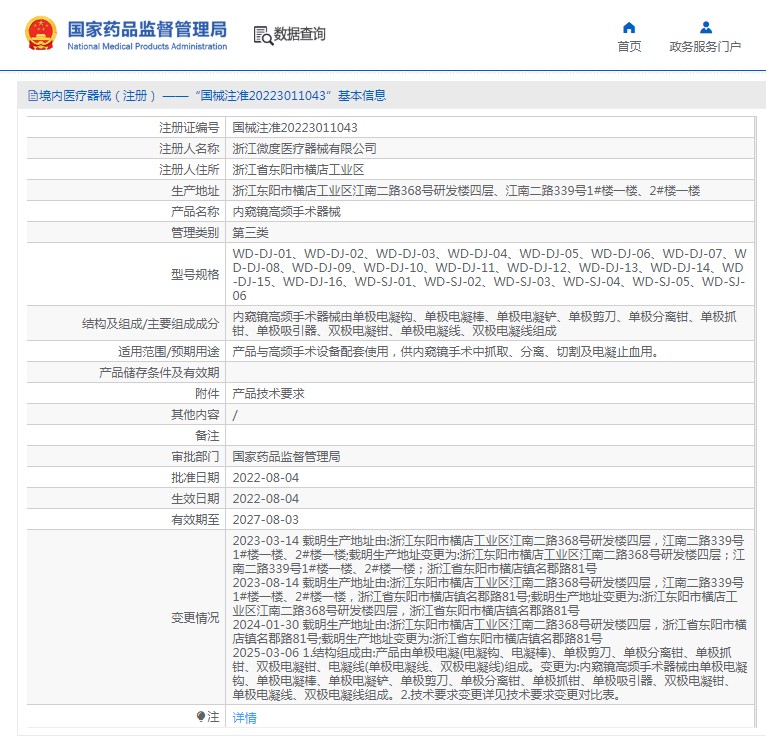Select registration number value 国械注准20223011043

click(x=295, y=128)
